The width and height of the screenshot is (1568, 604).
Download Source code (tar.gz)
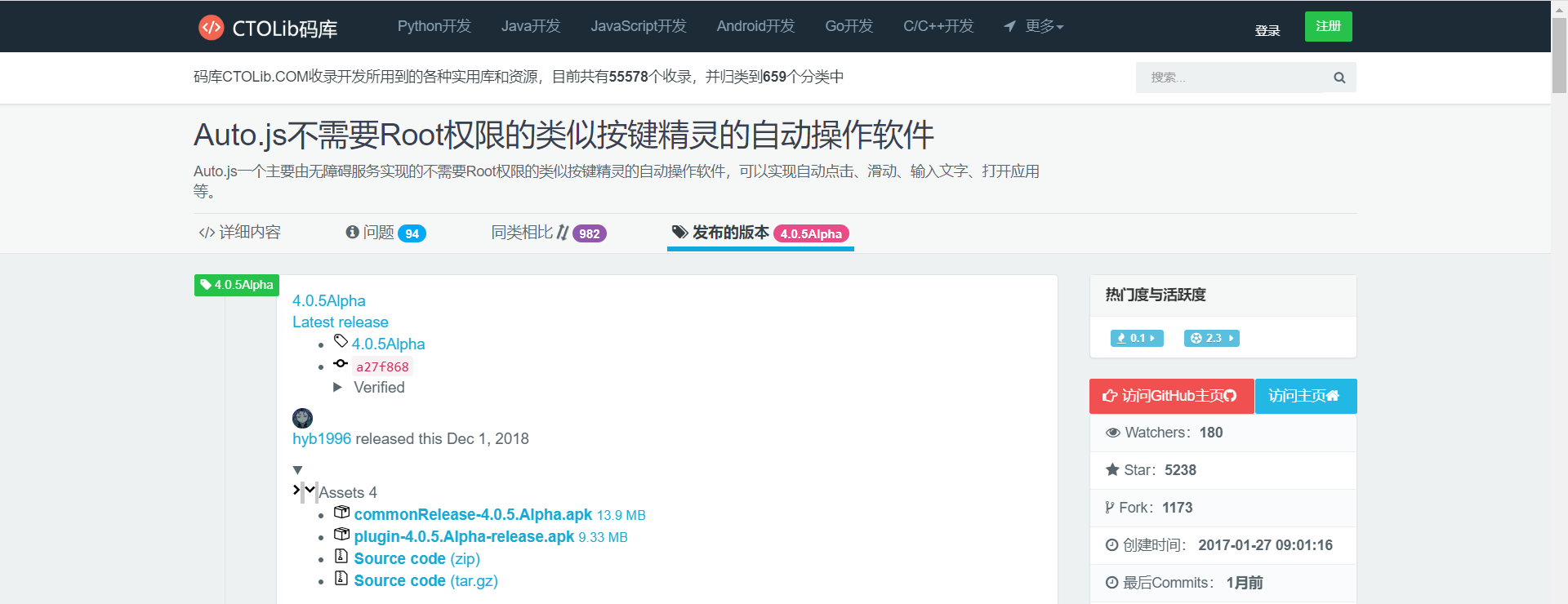(x=426, y=581)
